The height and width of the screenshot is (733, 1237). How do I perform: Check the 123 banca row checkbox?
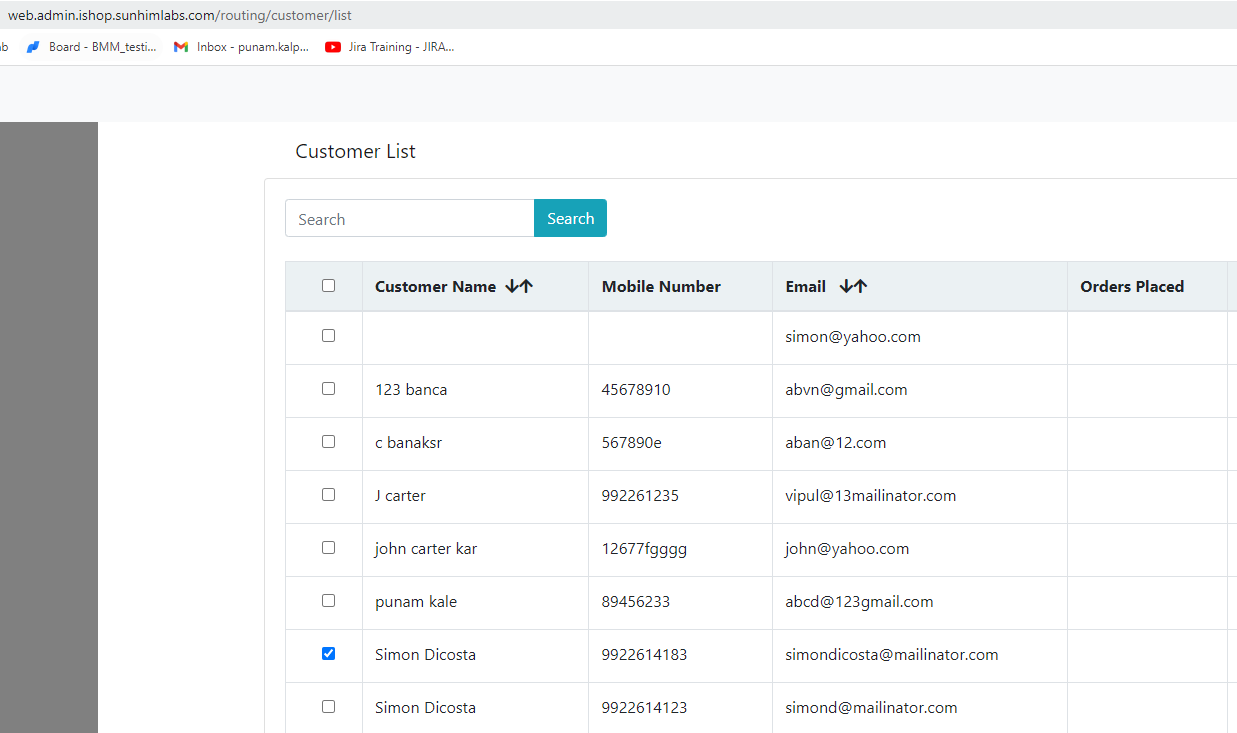328,389
